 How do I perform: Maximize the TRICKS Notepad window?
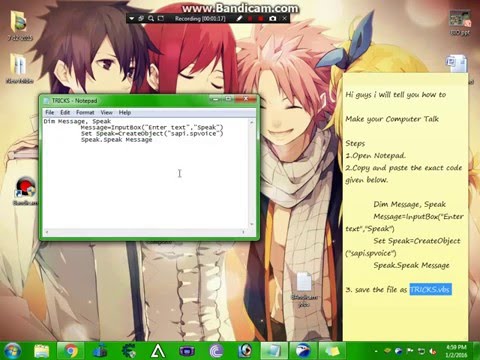click(x=228, y=99)
